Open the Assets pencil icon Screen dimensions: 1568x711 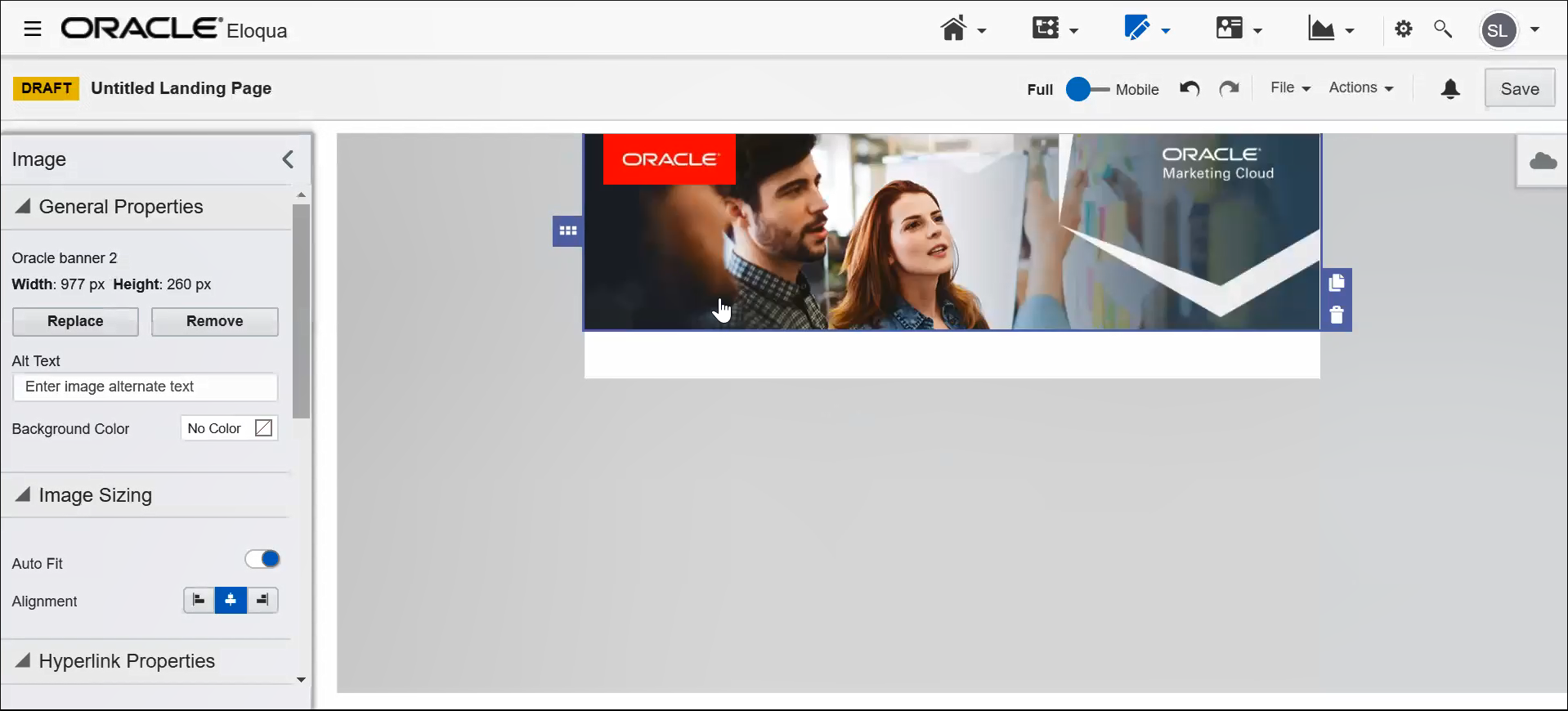pyautogui.click(x=1137, y=29)
